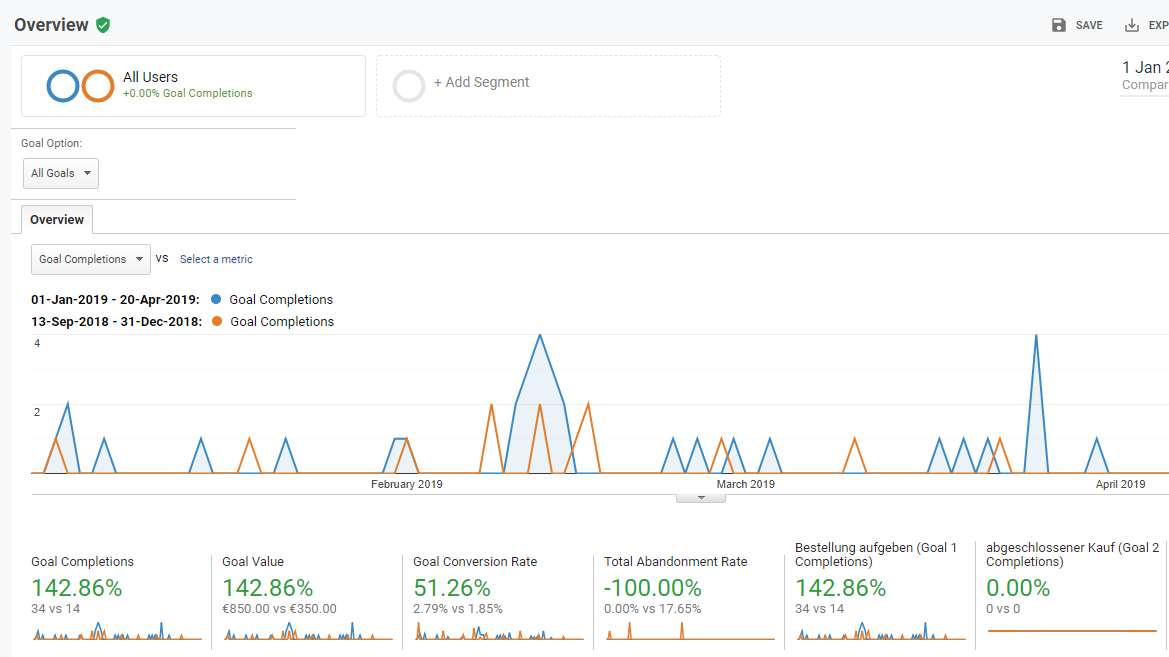Click the 2.79% vs 1.85% comparison text

pos(458,609)
